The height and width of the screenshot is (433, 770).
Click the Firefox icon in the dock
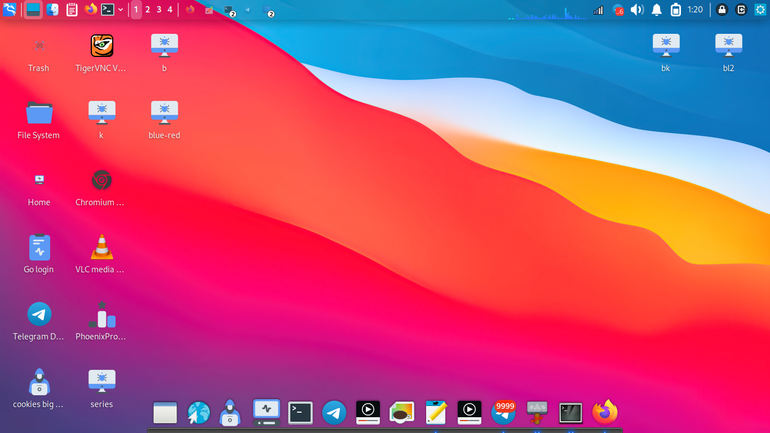click(605, 412)
